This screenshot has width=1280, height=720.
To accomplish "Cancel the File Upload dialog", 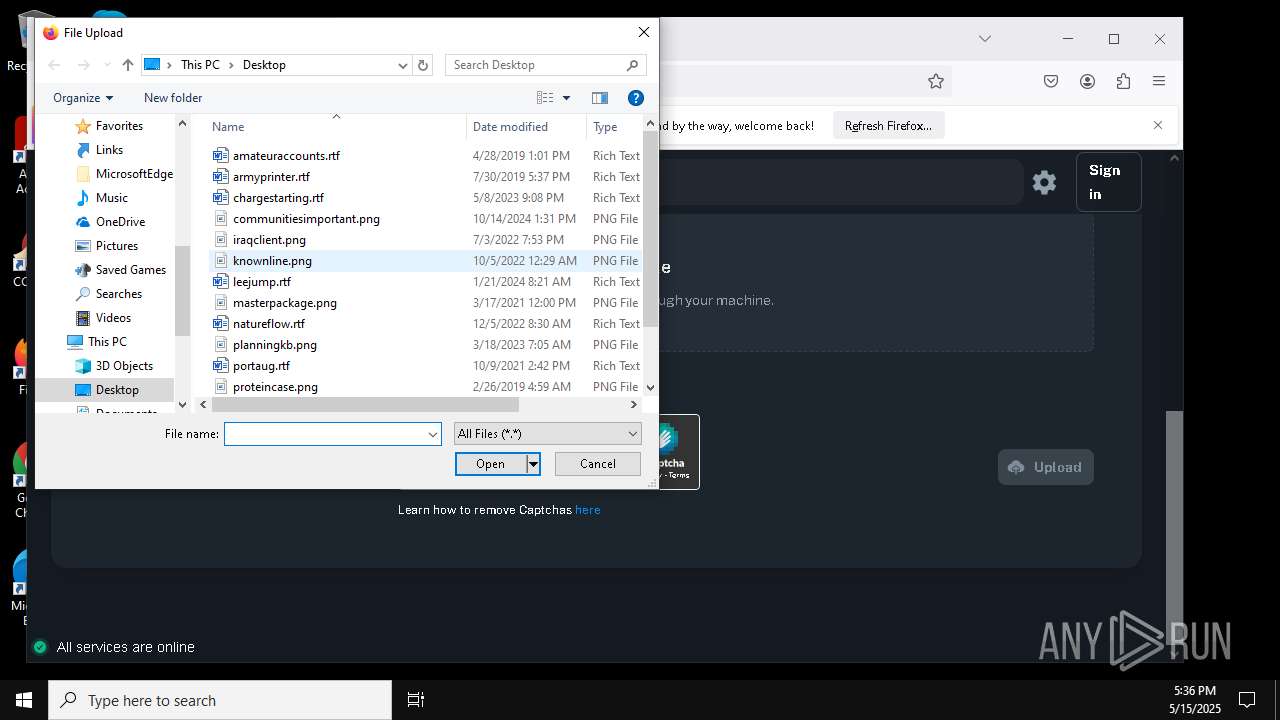I will [598, 464].
